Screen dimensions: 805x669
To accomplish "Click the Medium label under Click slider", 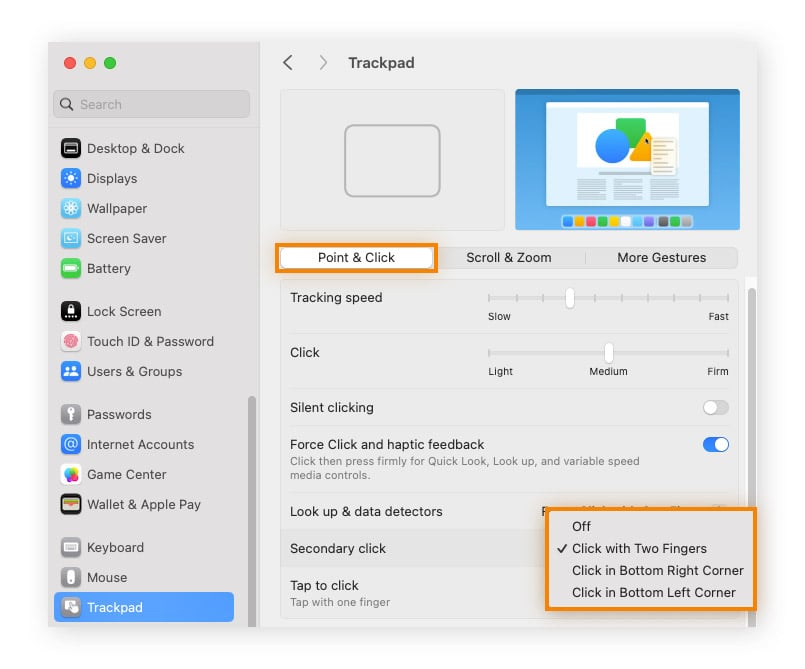I will (x=608, y=371).
